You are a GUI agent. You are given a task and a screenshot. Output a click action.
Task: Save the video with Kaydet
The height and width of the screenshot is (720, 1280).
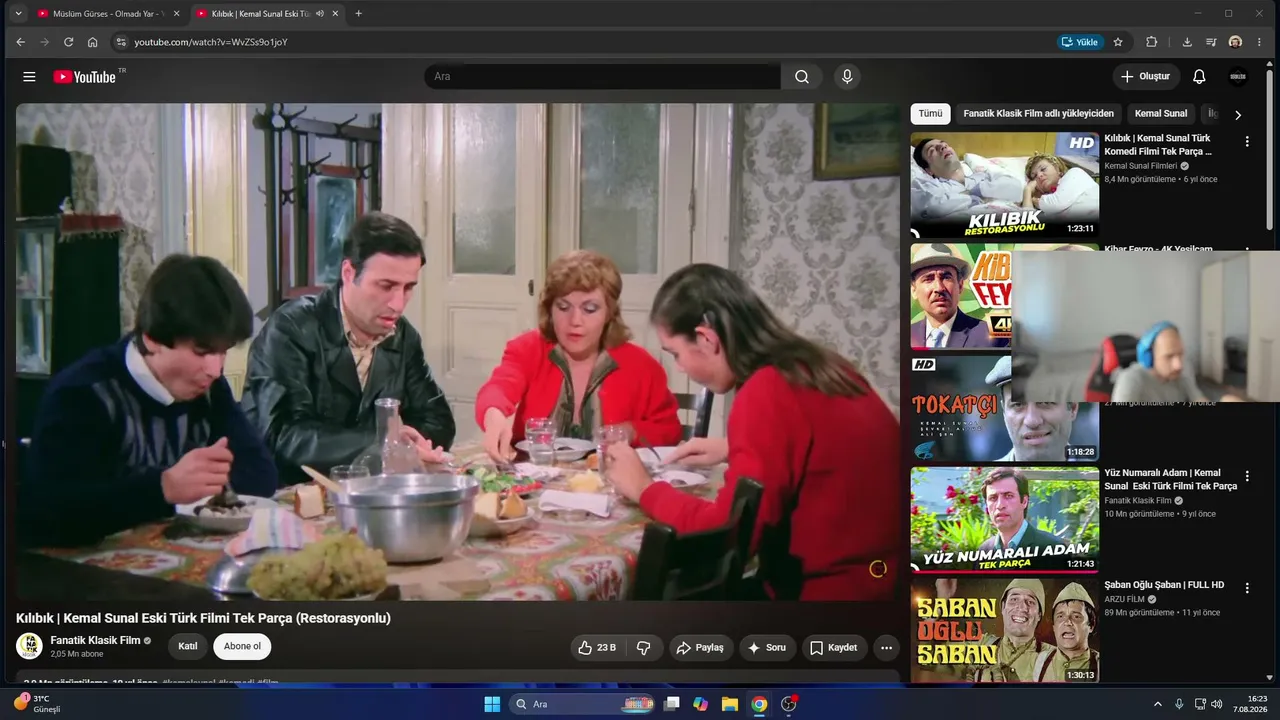pyautogui.click(x=833, y=648)
